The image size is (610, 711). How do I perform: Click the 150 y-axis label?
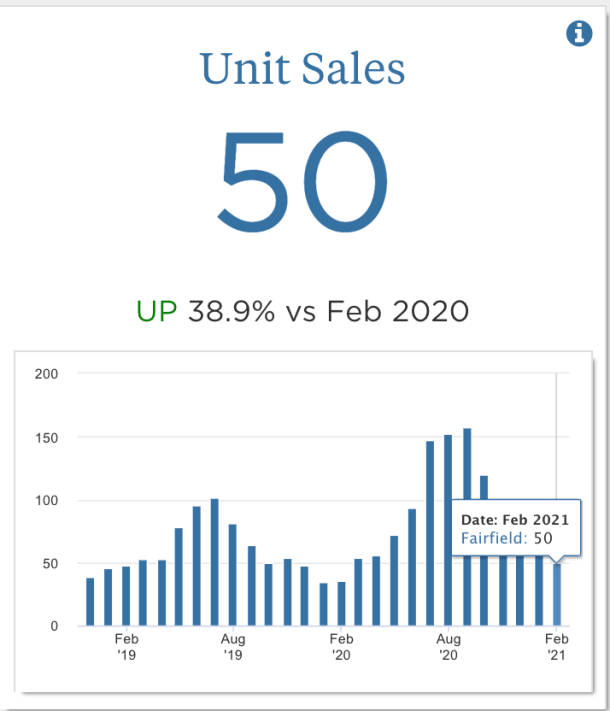pyautogui.click(x=47, y=437)
